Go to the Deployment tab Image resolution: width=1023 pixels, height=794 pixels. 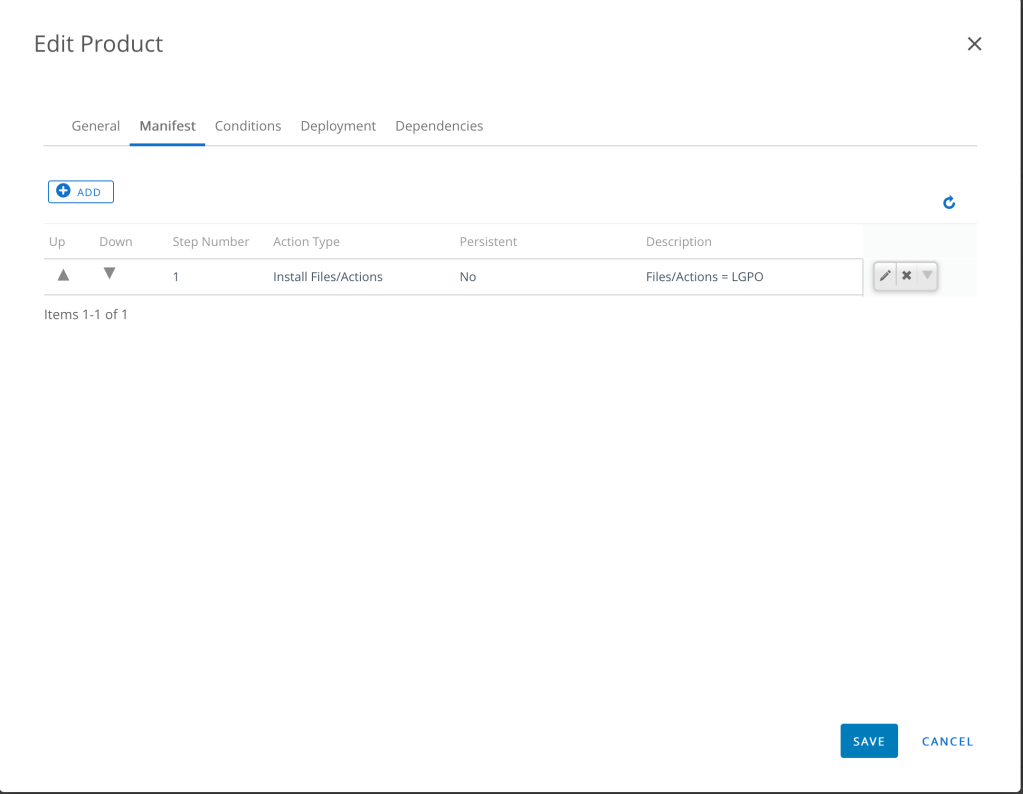pyautogui.click(x=338, y=126)
